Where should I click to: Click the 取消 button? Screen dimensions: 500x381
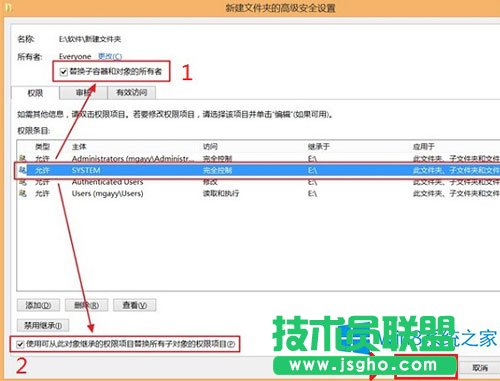pyautogui.click(x=480, y=368)
